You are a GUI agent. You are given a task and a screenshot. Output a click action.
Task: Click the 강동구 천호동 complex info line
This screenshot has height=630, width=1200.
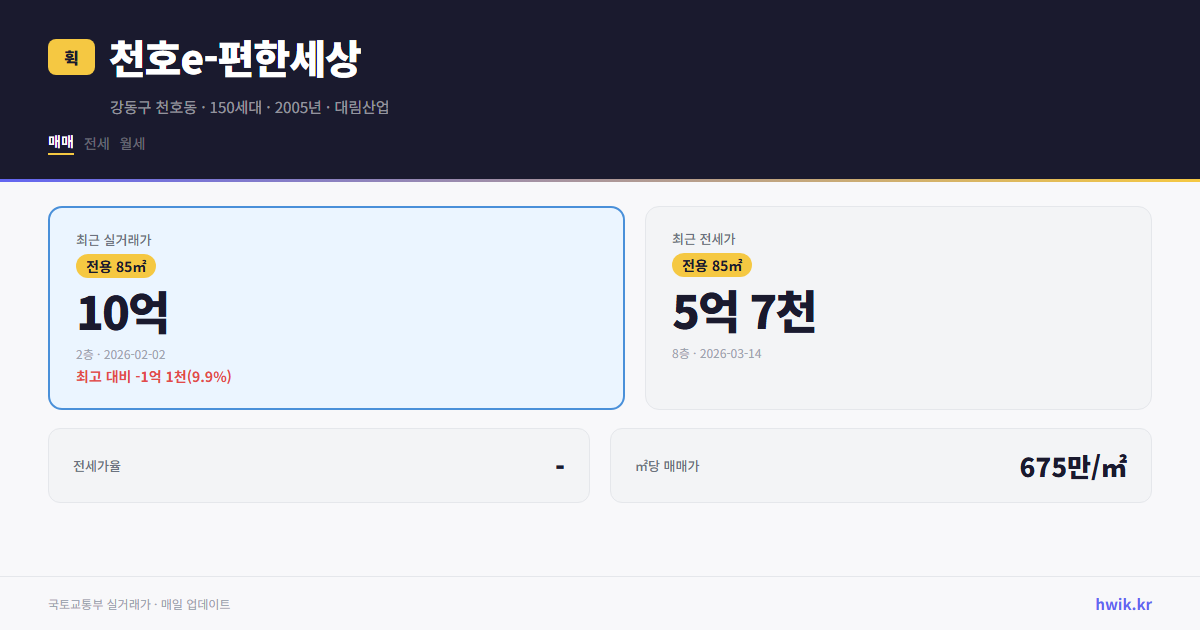coord(249,107)
